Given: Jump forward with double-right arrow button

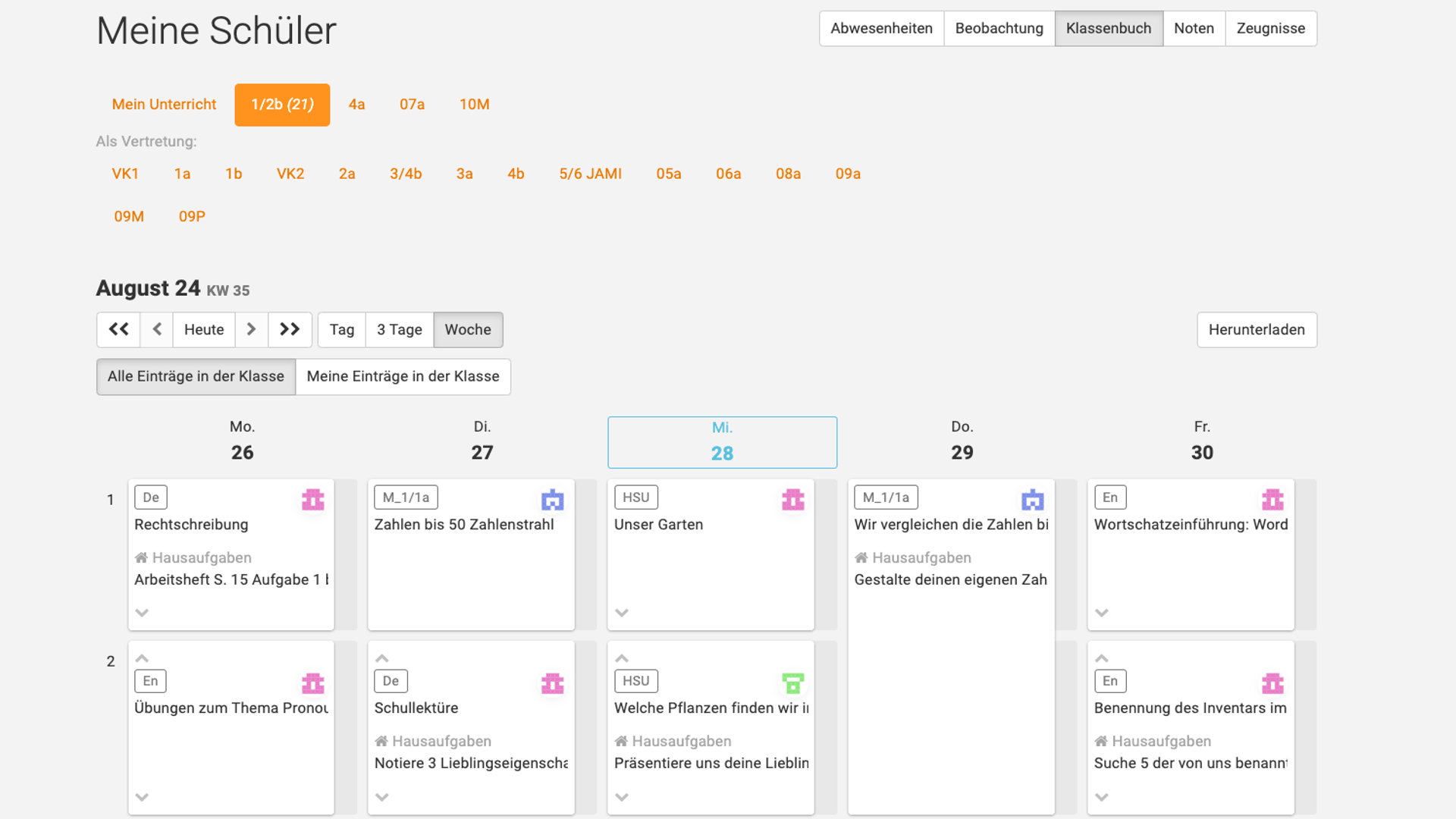Looking at the screenshot, I should point(290,329).
